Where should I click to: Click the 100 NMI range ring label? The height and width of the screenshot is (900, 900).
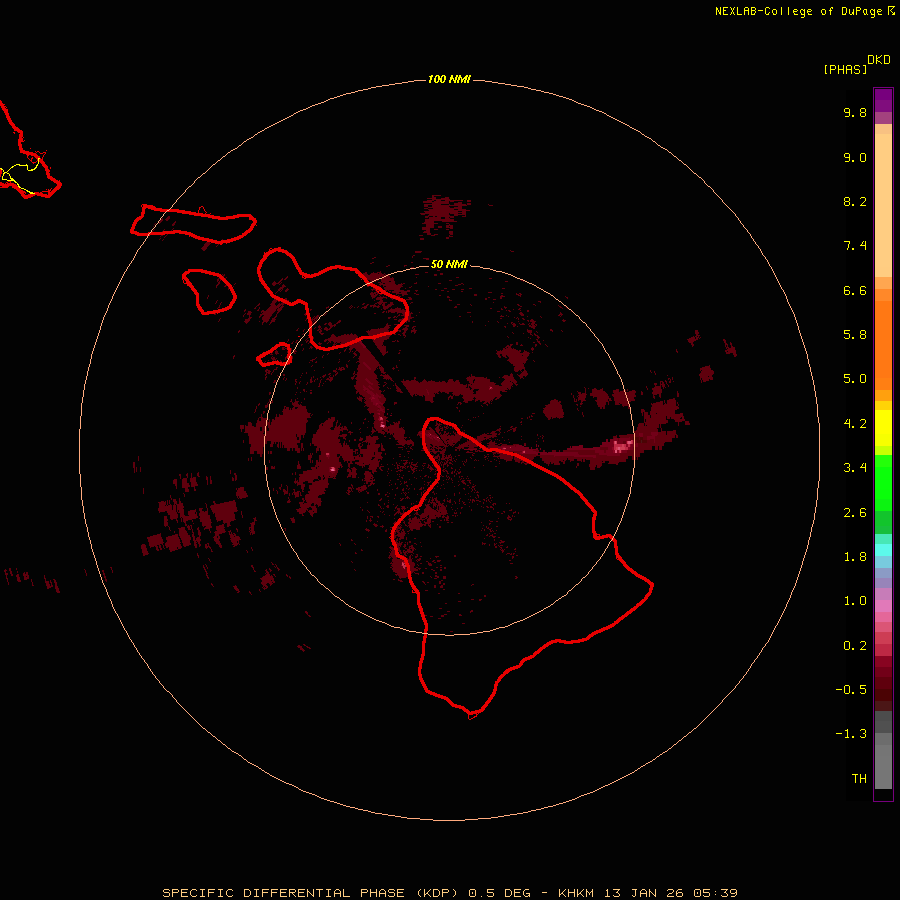449,79
